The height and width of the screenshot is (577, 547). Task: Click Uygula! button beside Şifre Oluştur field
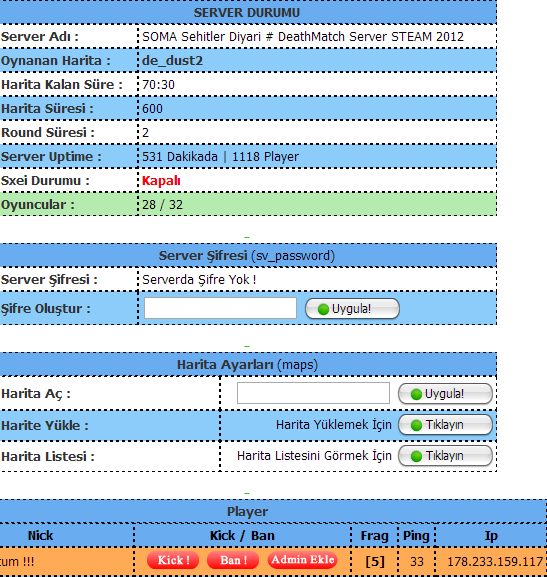tap(352, 309)
